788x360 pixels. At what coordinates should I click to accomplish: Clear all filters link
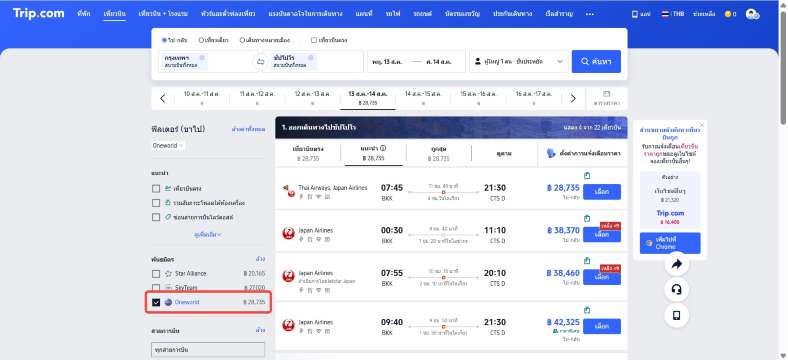248,129
